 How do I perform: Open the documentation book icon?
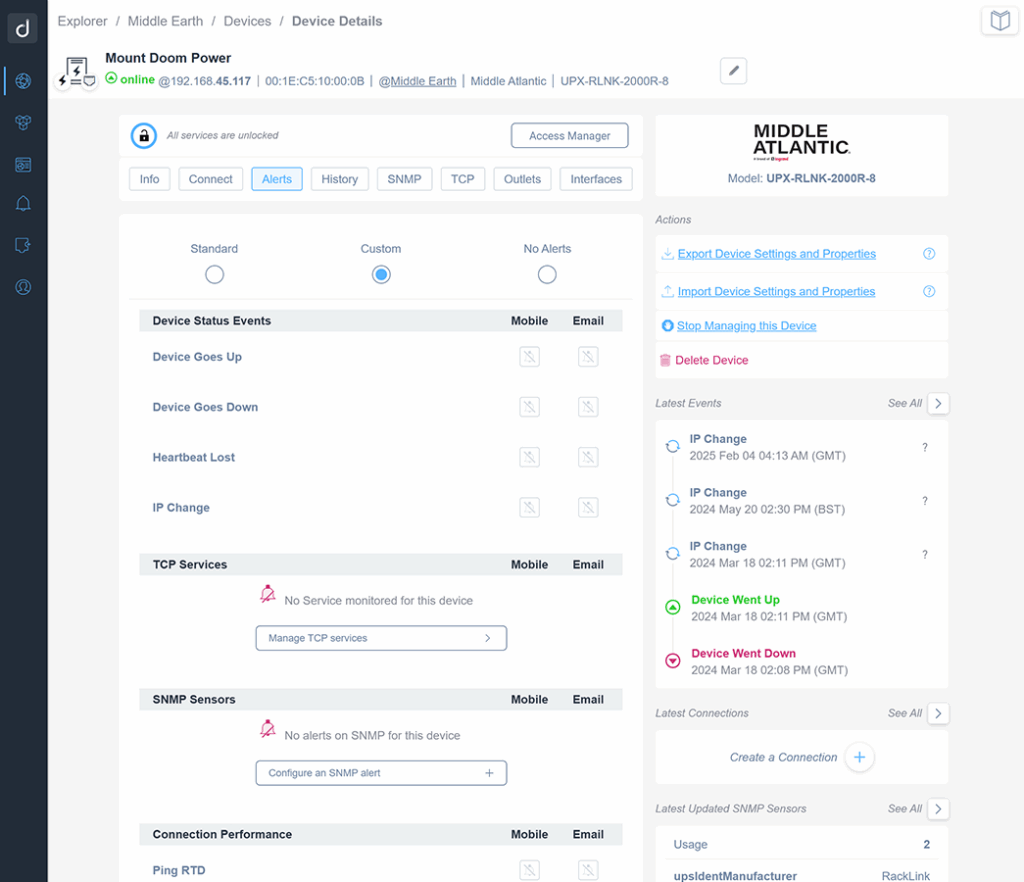pyautogui.click(x=999, y=21)
